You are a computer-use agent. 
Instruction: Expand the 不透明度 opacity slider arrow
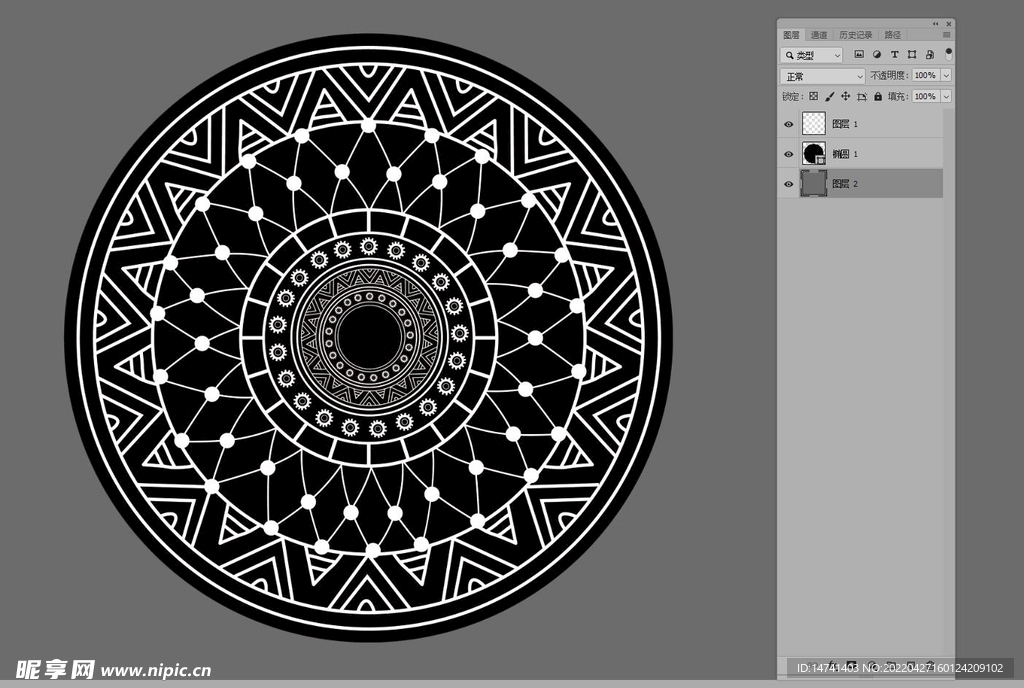[946, 76]
